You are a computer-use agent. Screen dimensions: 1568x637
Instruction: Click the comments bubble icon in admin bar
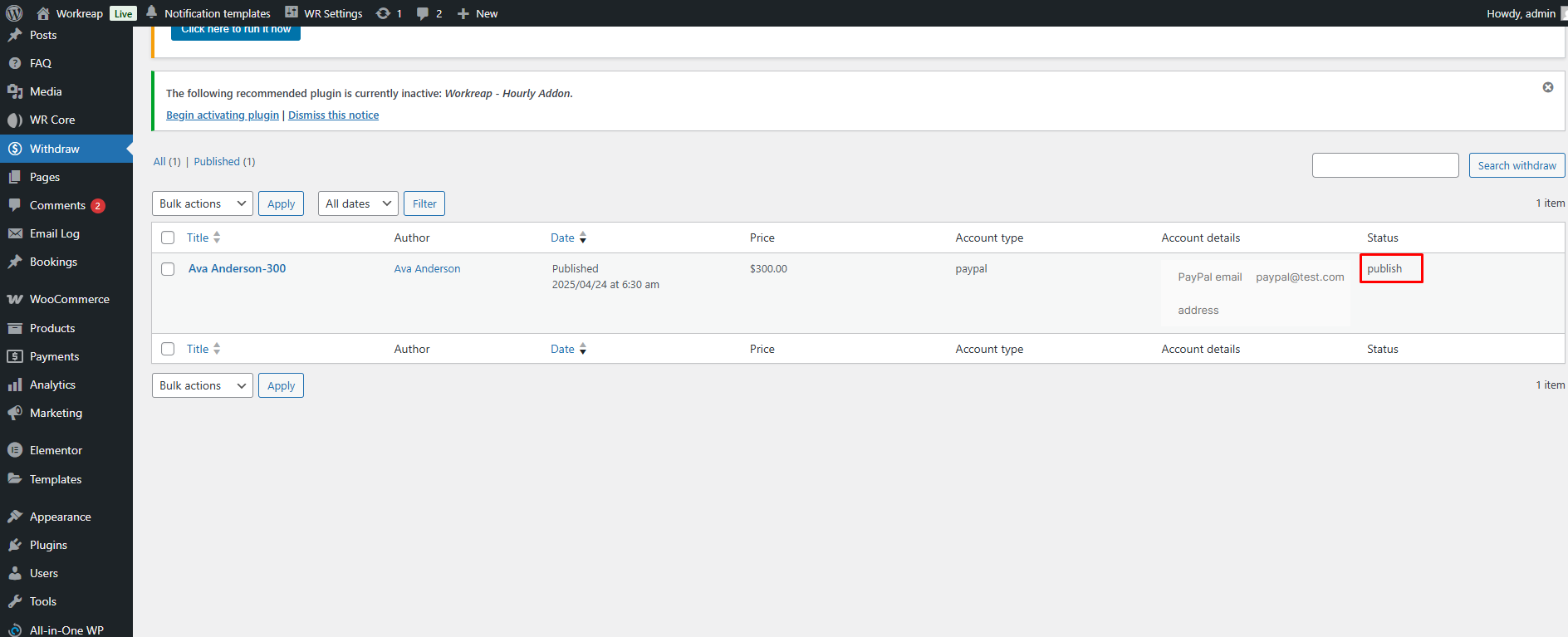423,13
